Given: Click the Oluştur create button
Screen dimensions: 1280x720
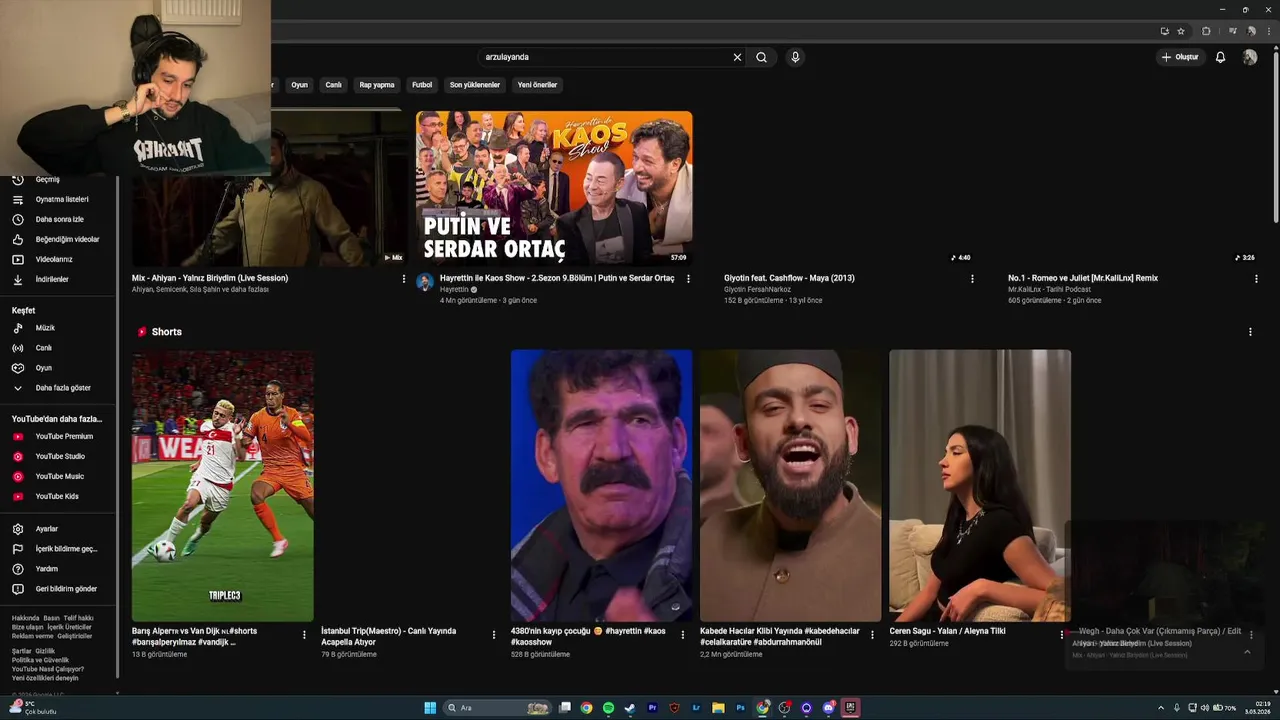Looking at the screenshot, I should tap(1180, 57).
